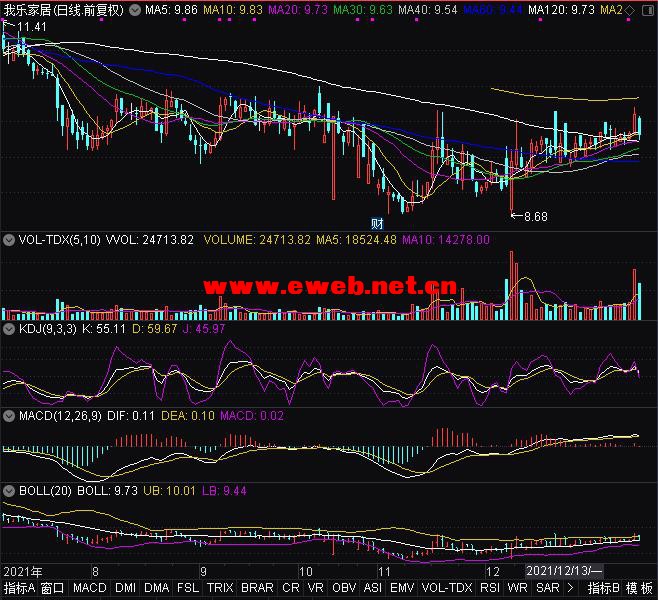Open the KDJ panel dropdown arrow
The height and width of the screenshot is (600, 658).
coord(9,328)
